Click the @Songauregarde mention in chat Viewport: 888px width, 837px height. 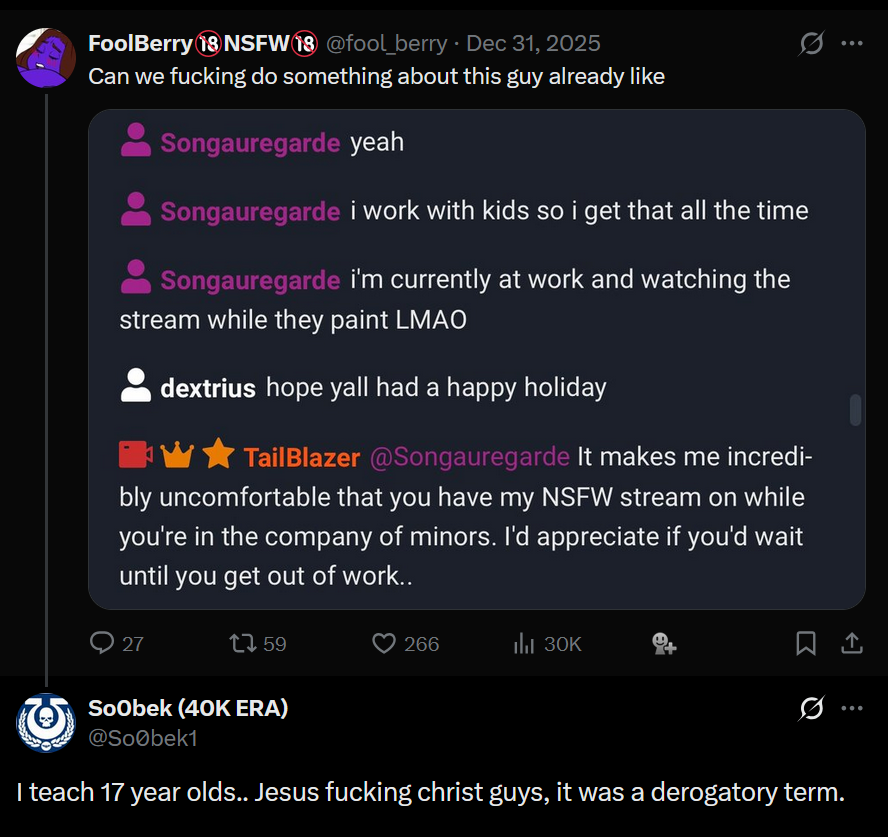tap(469, 457)
